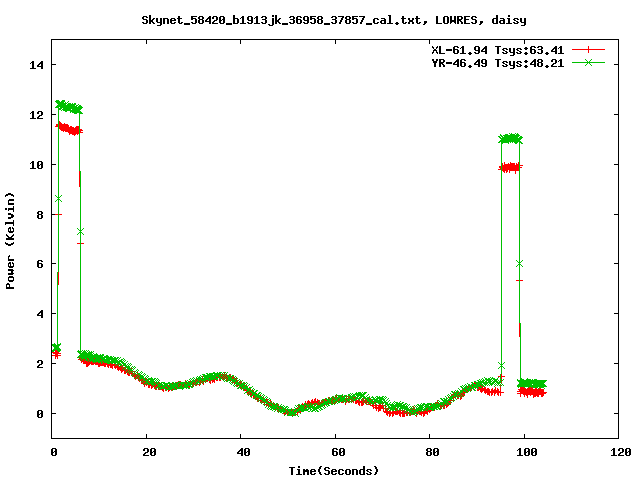Click the green YR plateau near 12 Kelvin

[x=69, y=107]
